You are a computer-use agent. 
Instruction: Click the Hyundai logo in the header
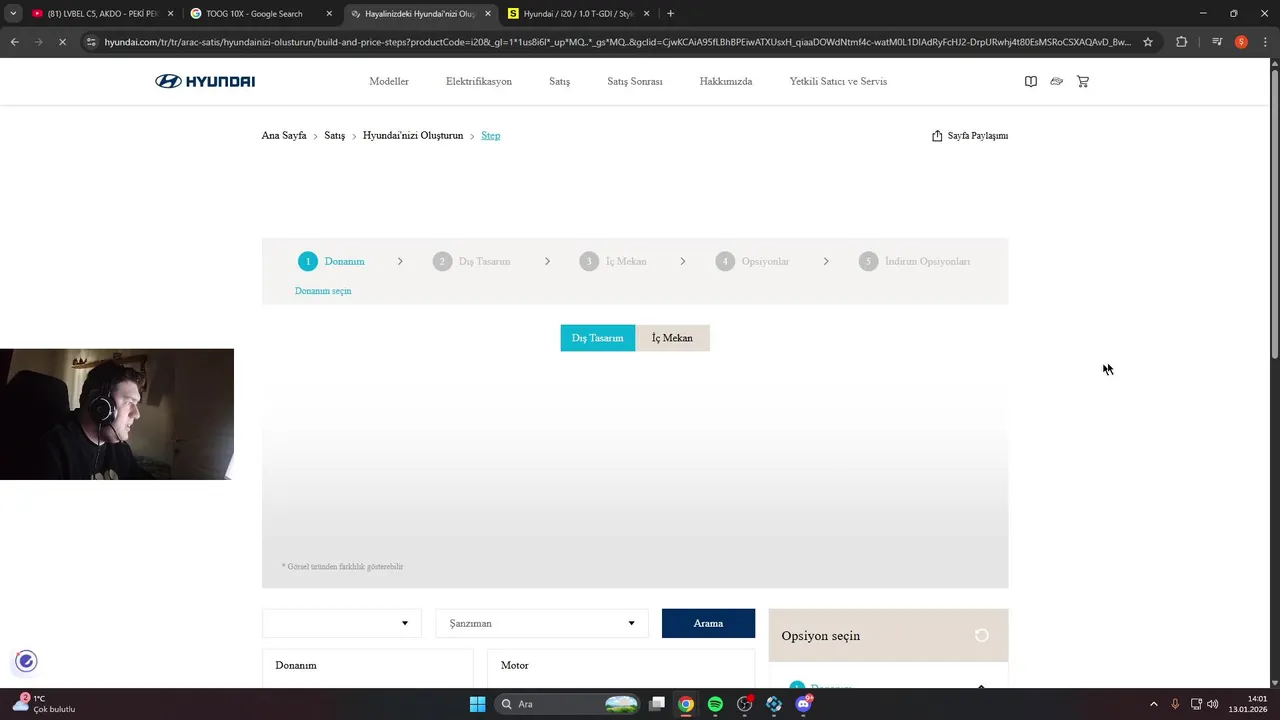(x=205, y=81)
